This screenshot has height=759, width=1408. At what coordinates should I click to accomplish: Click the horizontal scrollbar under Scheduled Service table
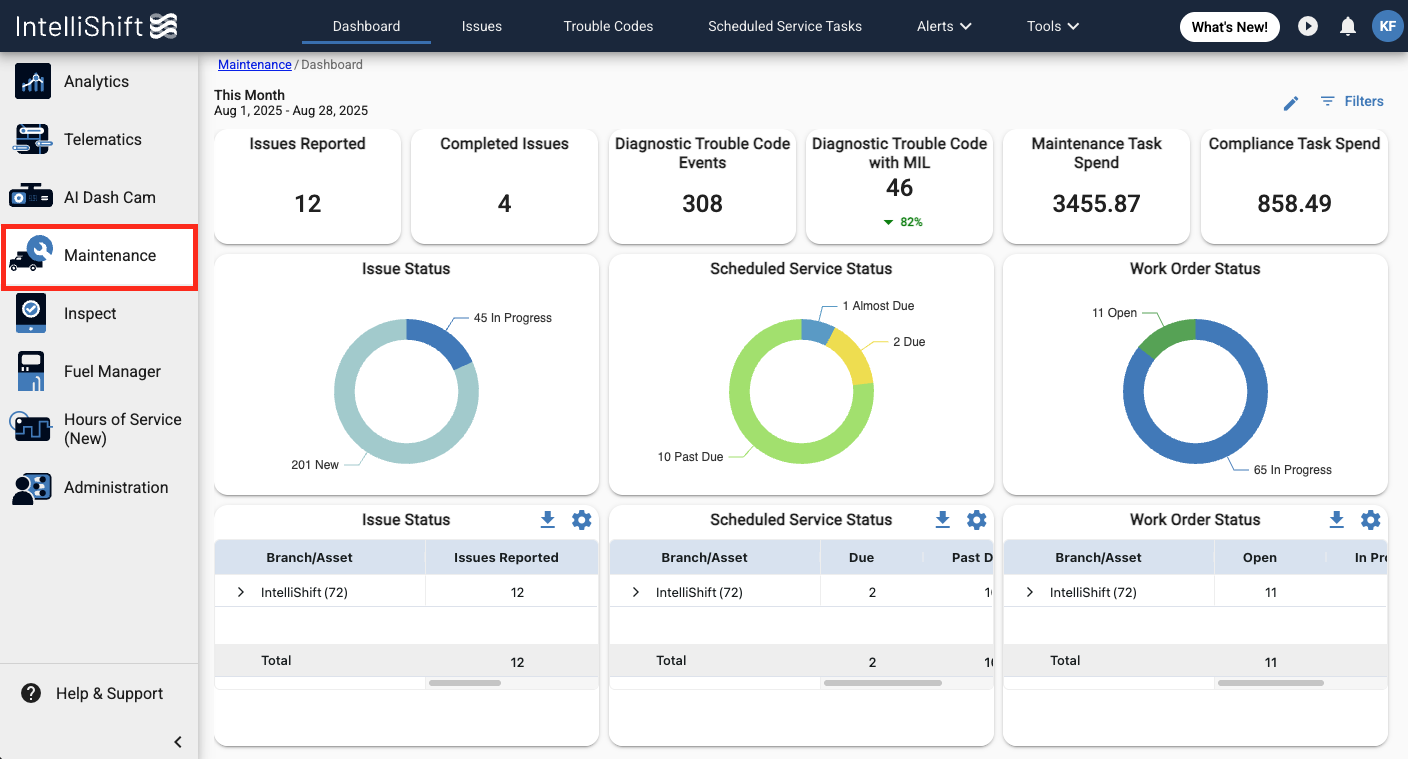882,683
